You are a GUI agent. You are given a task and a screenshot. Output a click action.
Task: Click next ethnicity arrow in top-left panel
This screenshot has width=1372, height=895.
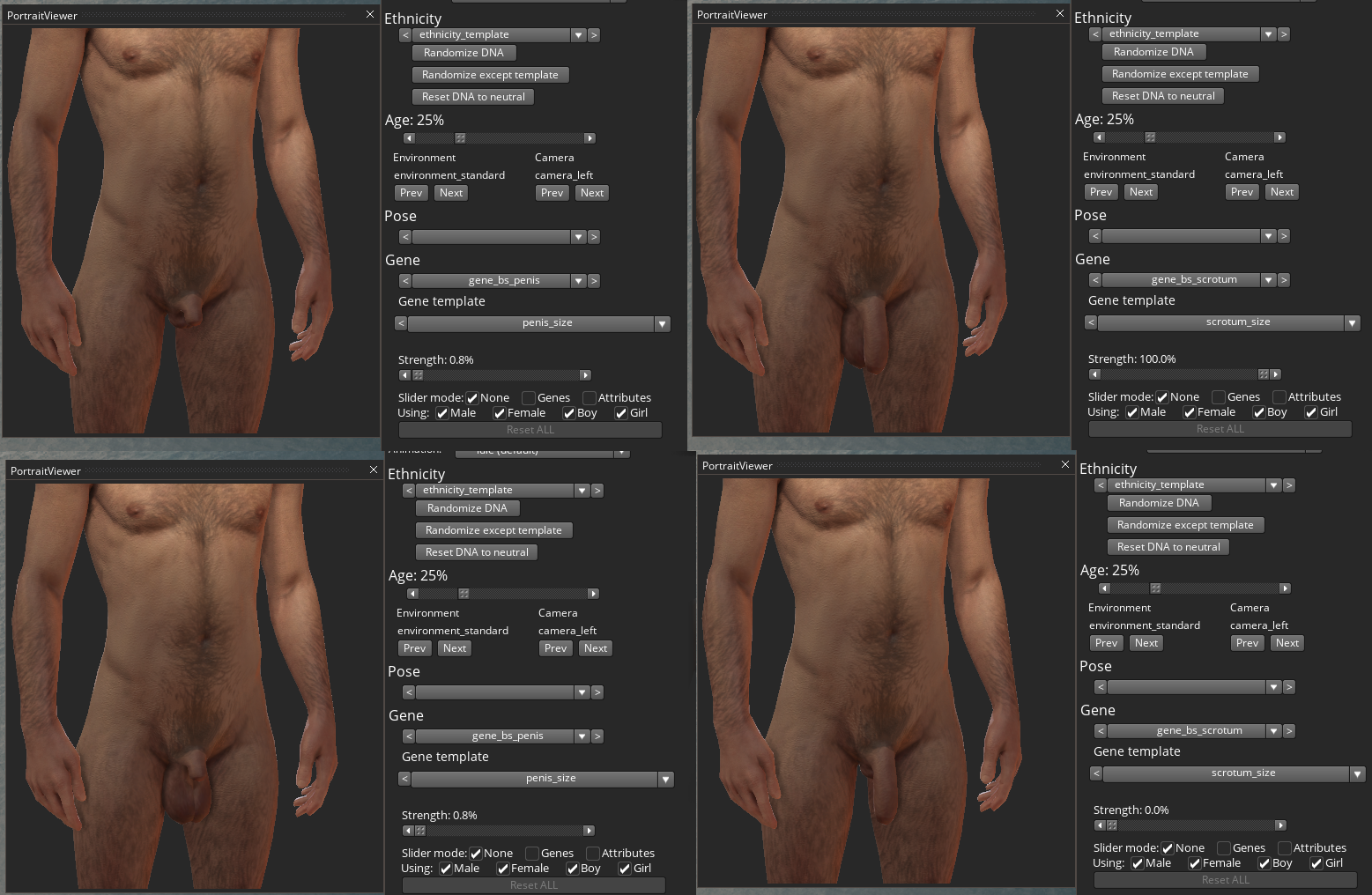(594, 34)
